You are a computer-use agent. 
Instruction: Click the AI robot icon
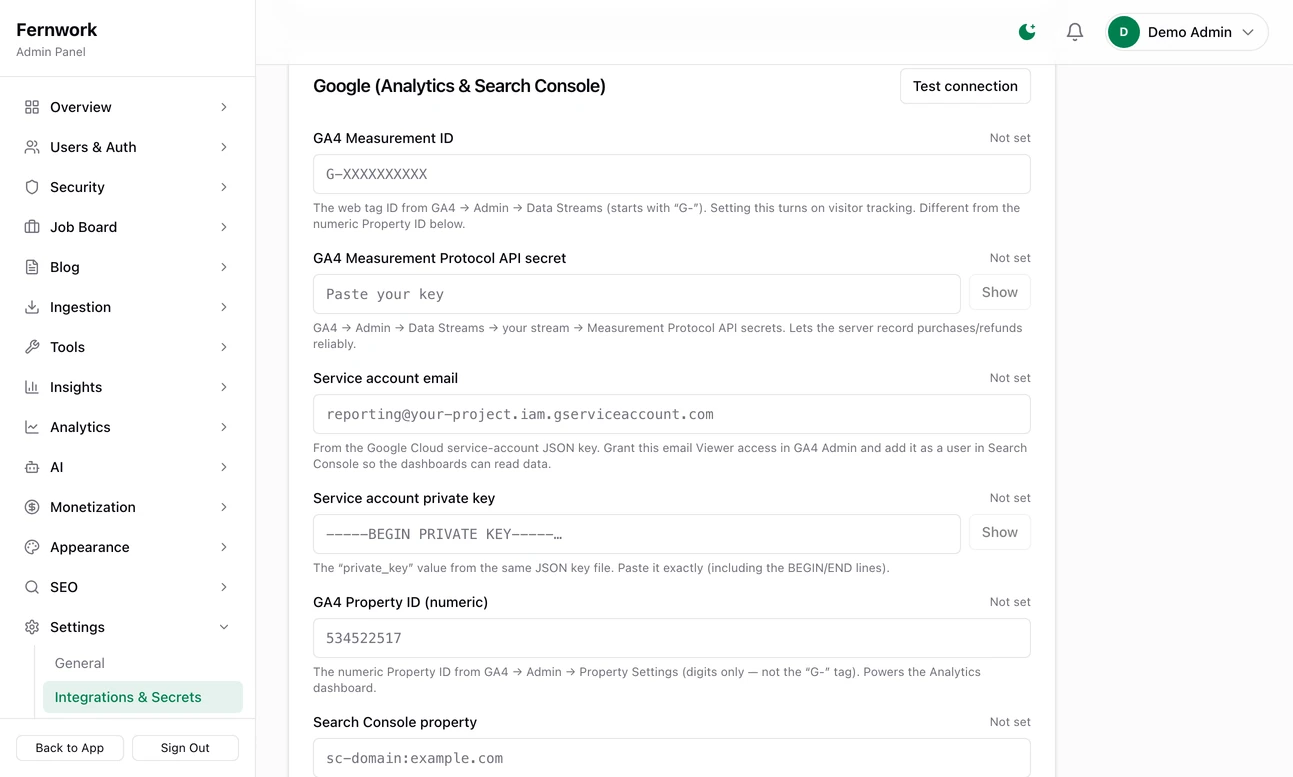(32, 467)
